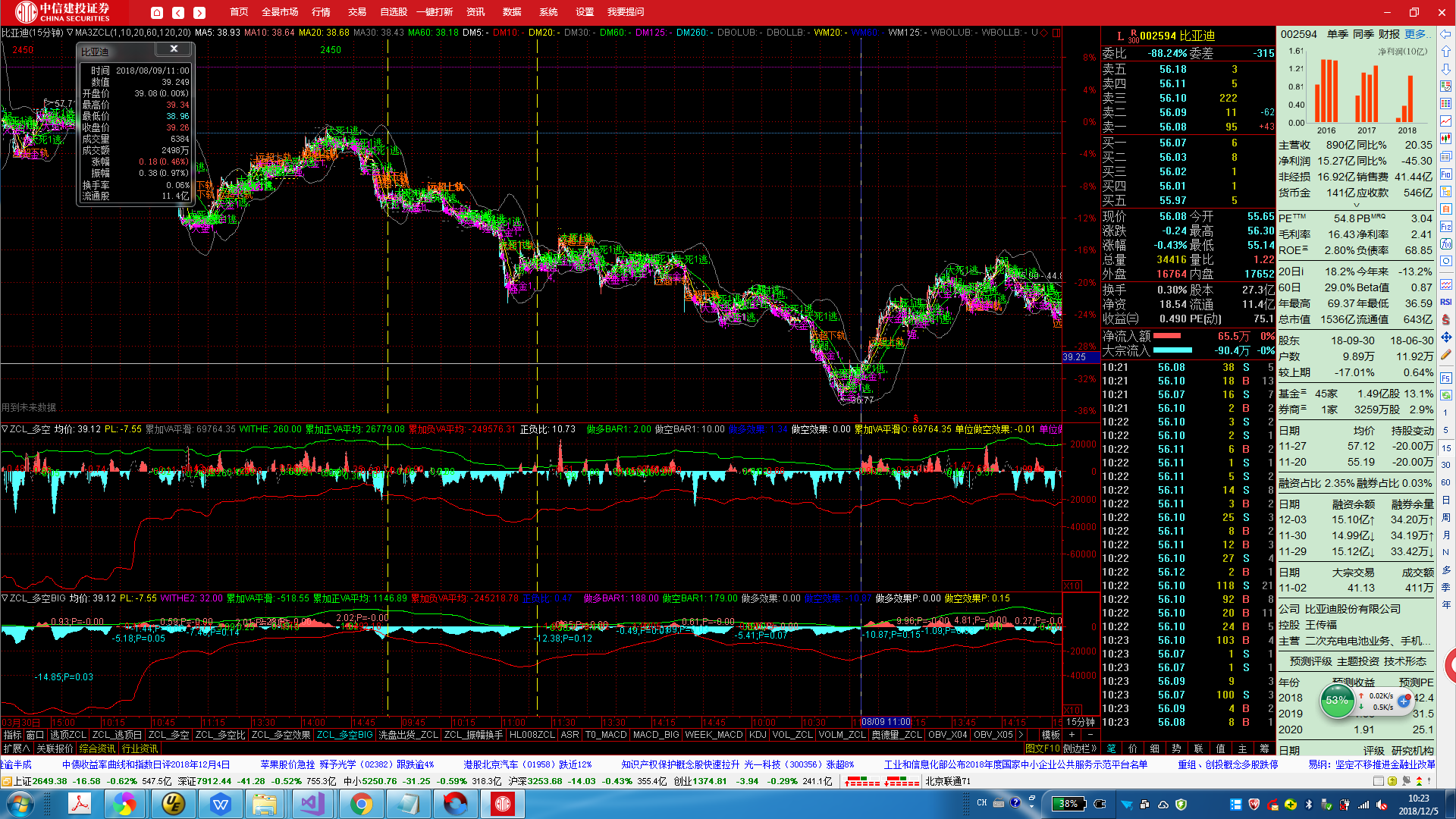The height and width of the screenshot is (819, 1456).
Task: Switch to monthly 月 period in sidebar
Action: coord(1446,535)
